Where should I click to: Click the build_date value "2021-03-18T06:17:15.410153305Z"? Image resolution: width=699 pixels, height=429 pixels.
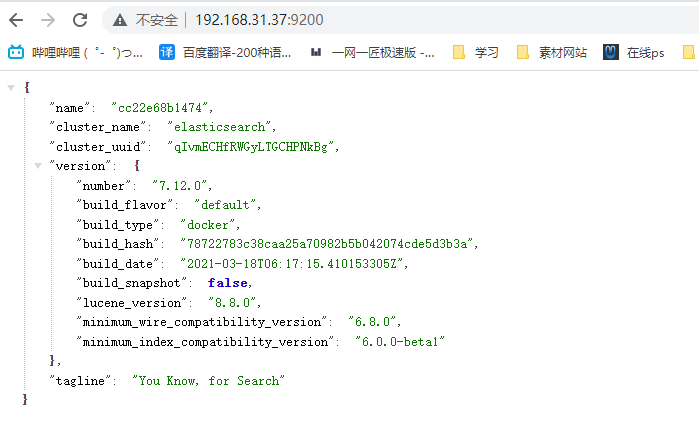tap(292, 264)
